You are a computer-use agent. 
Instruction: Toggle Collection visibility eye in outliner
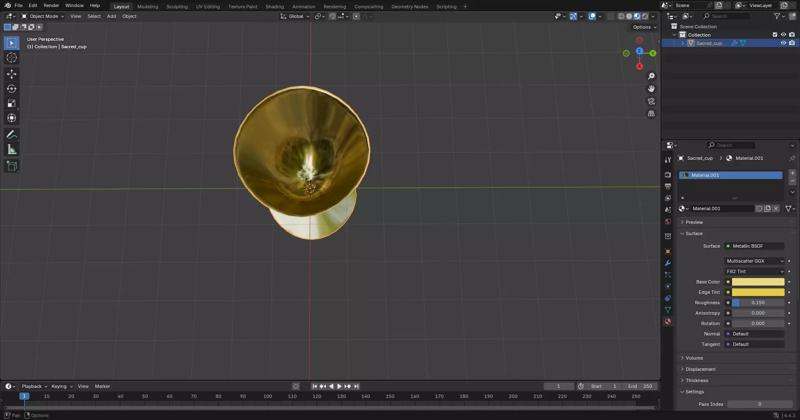coord(783,35)
